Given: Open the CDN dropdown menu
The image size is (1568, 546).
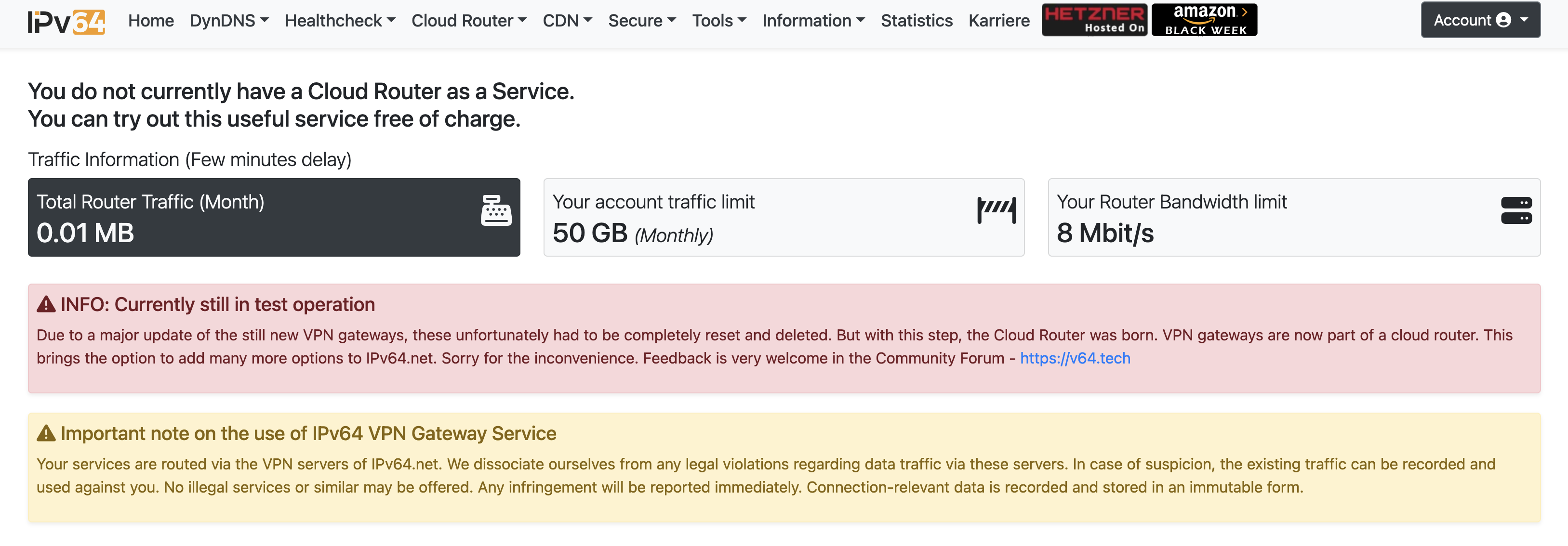Looking at the screenshot, I should (x=567, y=21).
